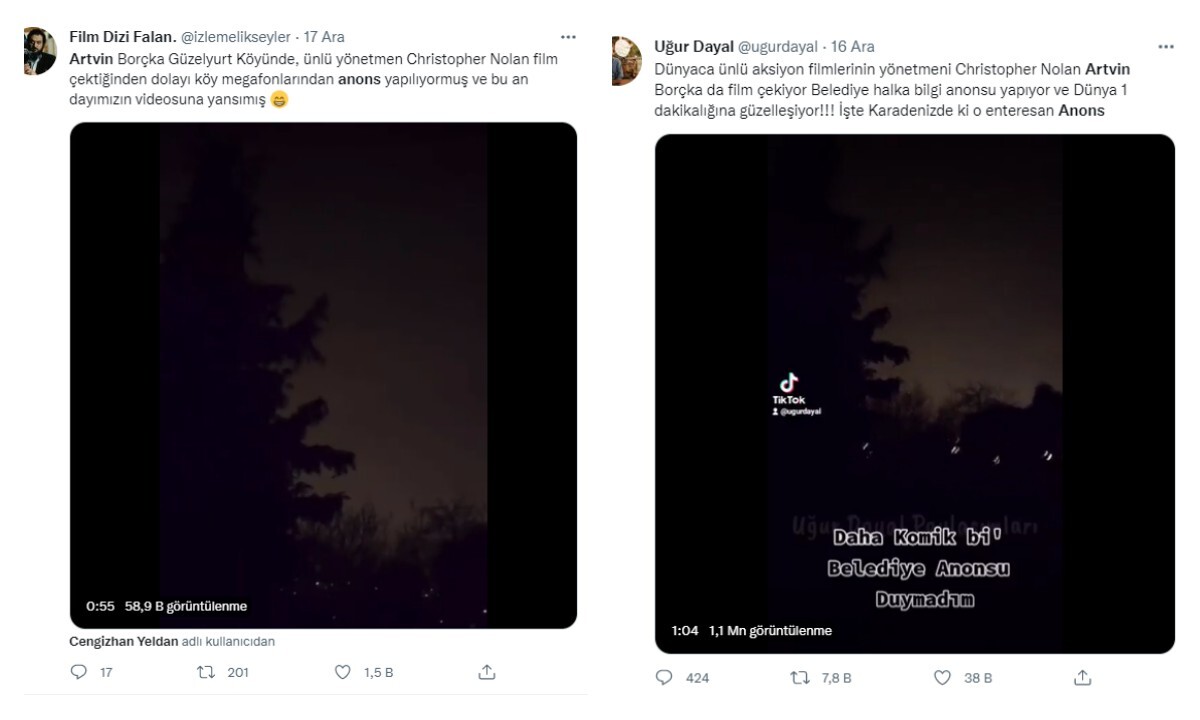This screenshot has width=1200, height=720.
Task: Open the Film Dizi Falan profile name
Action: click(x=122, y=37)
